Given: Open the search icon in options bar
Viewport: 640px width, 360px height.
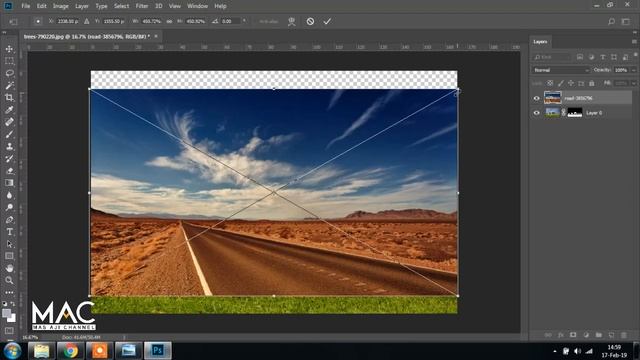Looking at the screenshot, I should point(611,21).
